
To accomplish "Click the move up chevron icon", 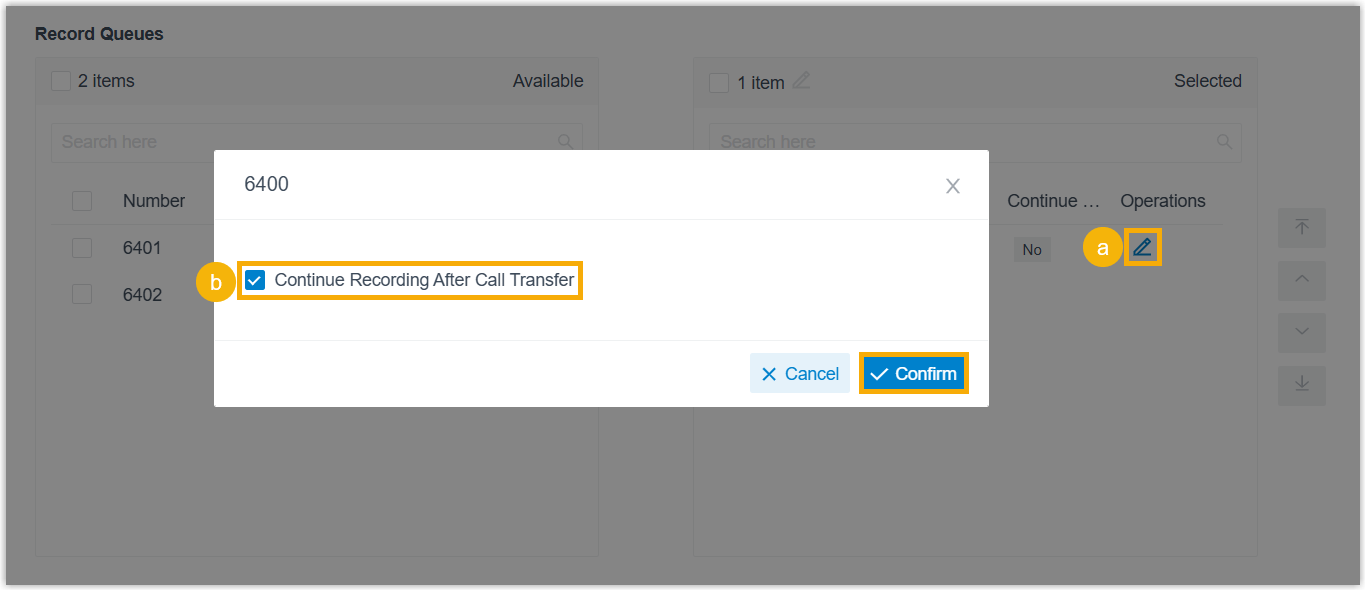I will [1301, 281].
